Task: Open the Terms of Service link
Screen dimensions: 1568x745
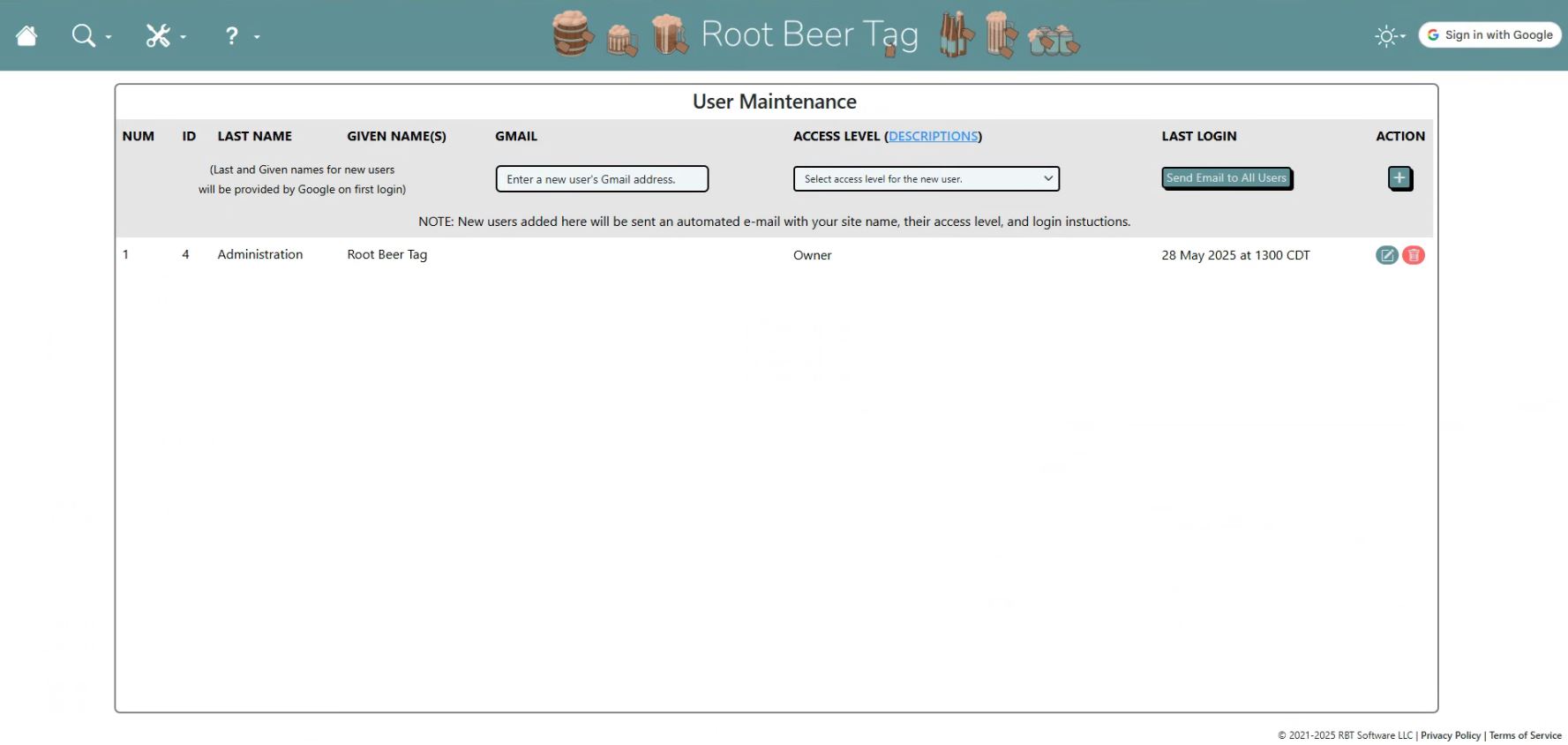Action: [x=1525, y=735]
